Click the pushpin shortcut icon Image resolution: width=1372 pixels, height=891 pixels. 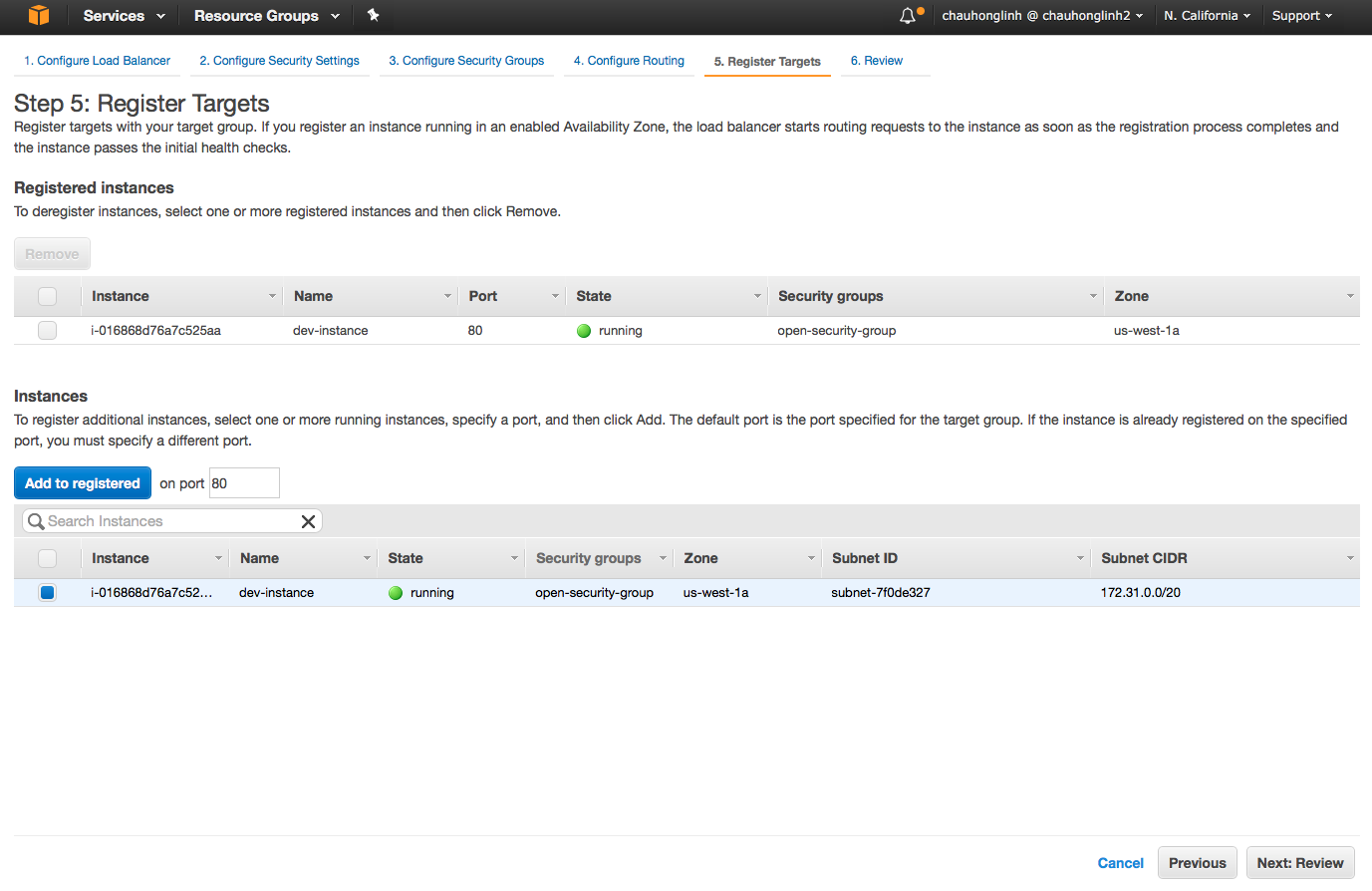coord(373,15)
